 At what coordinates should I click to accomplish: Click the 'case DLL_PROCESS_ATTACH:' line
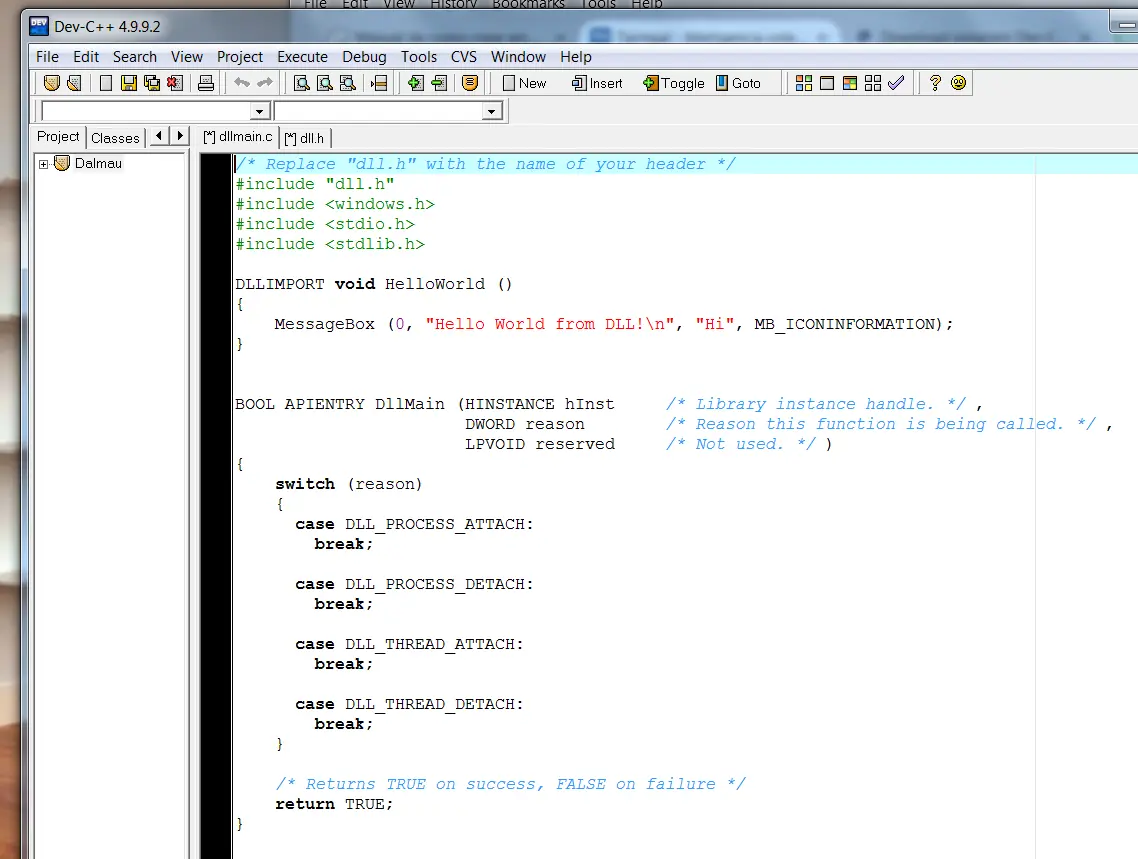(414, 524)
